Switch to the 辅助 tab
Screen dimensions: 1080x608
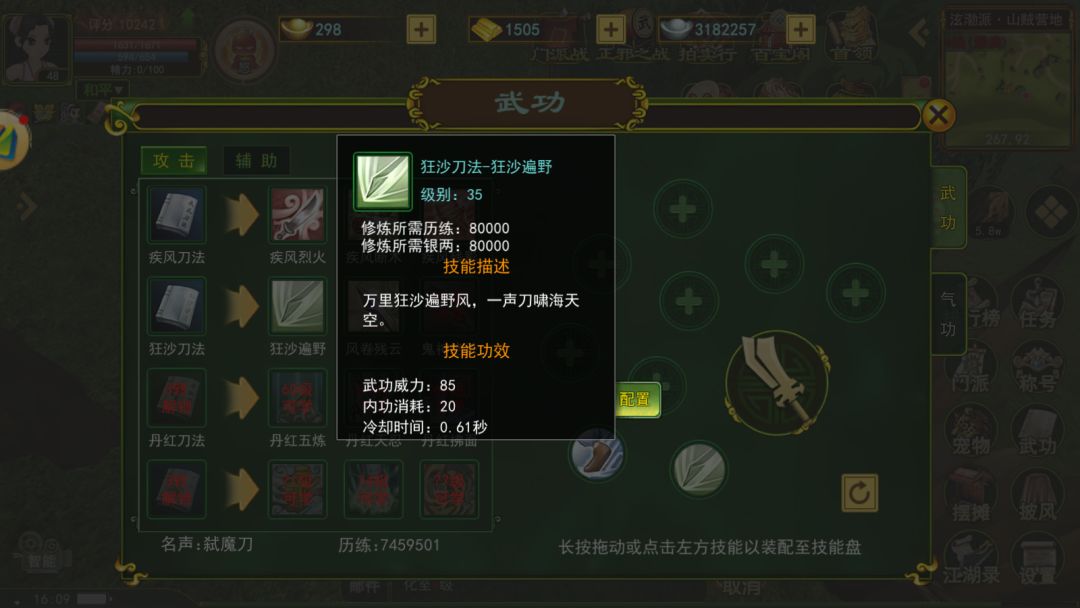(x=256, y=160)
